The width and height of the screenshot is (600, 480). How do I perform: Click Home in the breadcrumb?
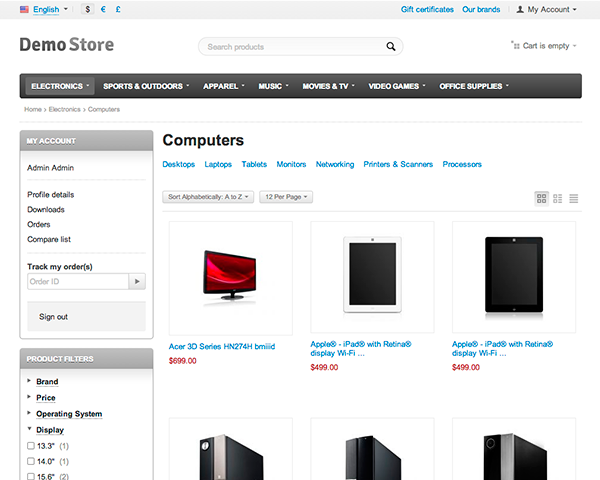coord(33,109)
